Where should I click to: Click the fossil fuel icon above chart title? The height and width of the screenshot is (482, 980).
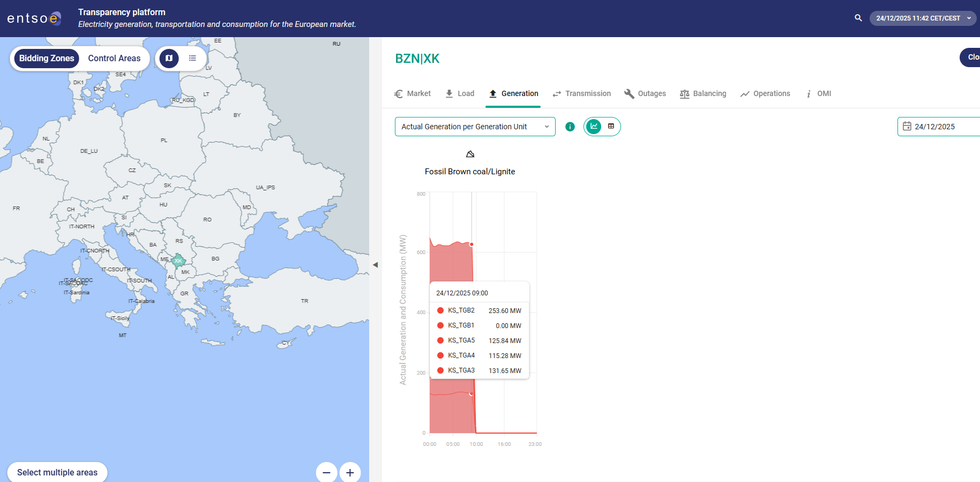pyautogui.click(x=470, y=154)
